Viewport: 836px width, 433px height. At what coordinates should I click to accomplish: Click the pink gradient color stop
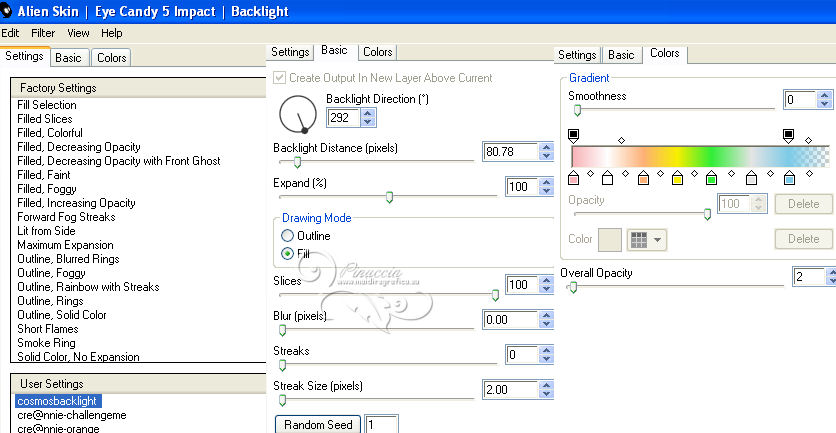tap(574, 178)
